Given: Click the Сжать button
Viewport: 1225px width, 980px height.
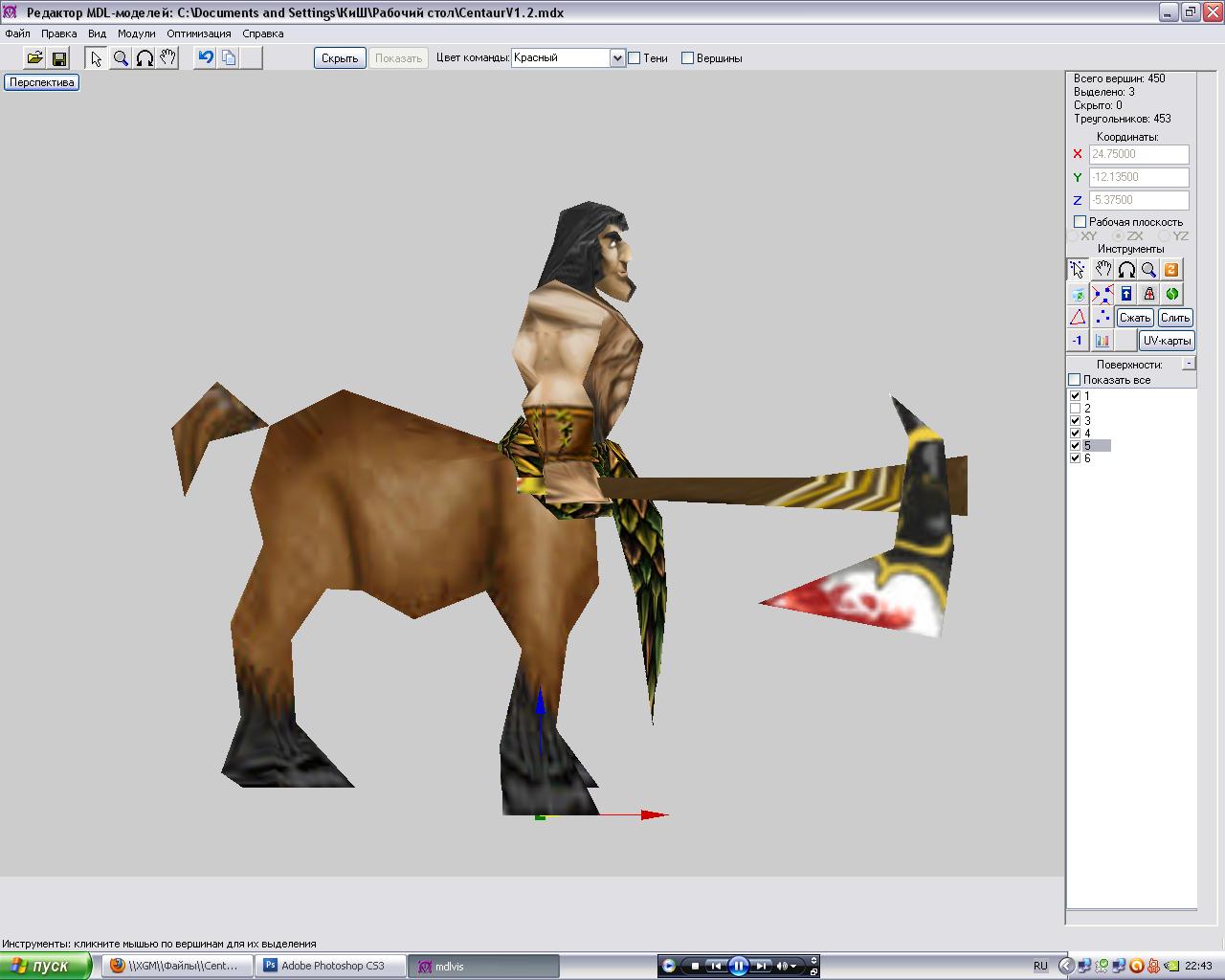Looking at the screenshot, I should (1134, 317).
